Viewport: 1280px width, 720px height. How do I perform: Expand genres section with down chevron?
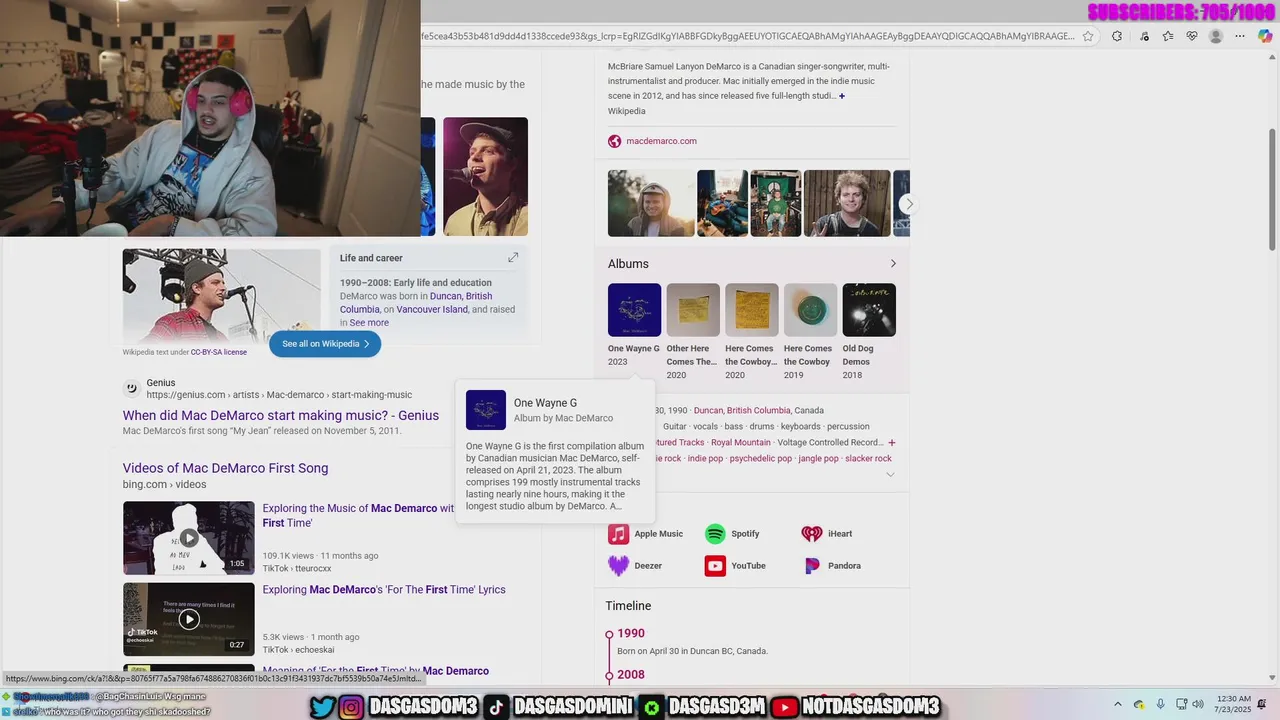click(x=890, y=474)
